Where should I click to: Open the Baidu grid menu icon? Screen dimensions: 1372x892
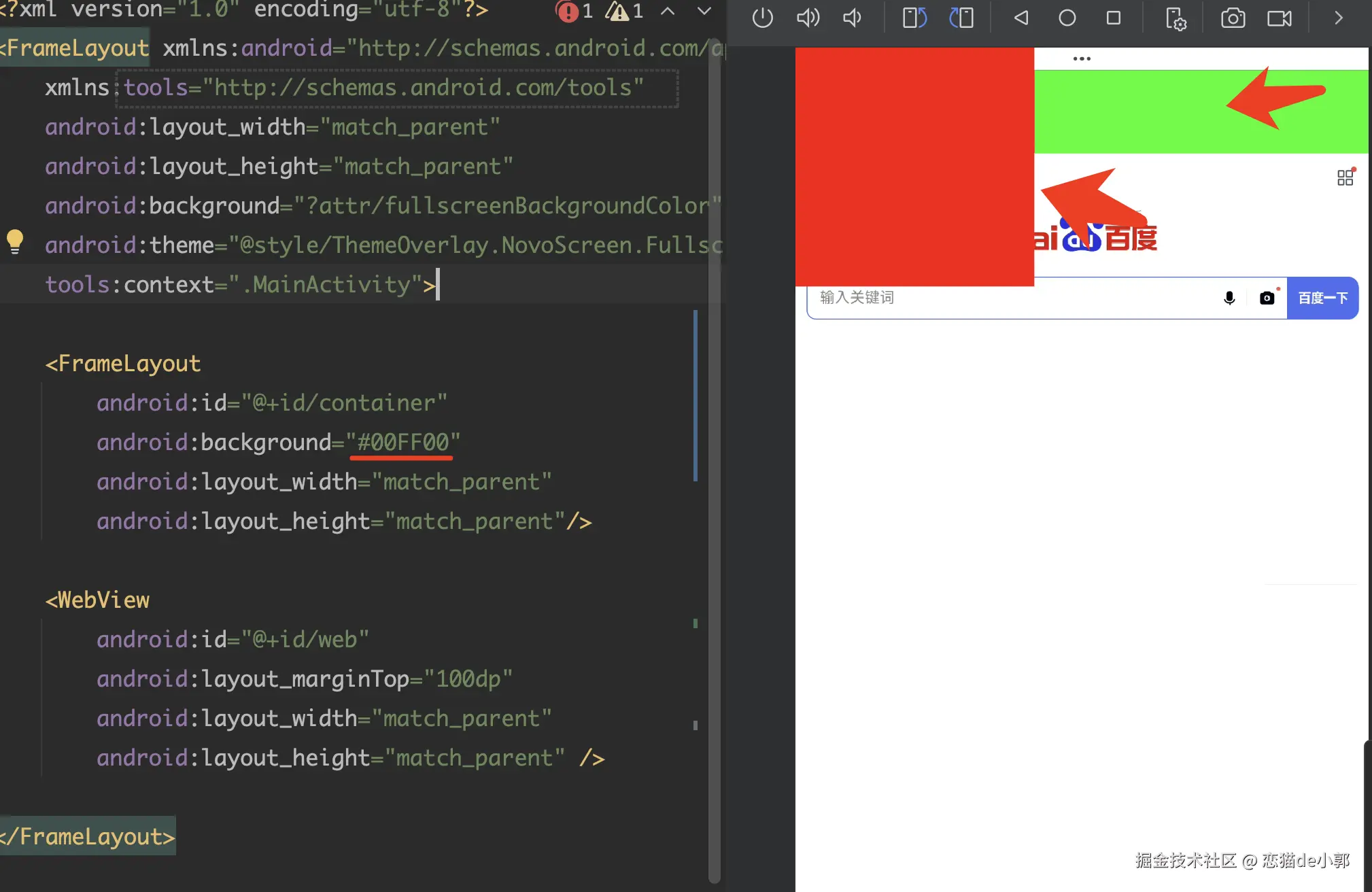1346,177
